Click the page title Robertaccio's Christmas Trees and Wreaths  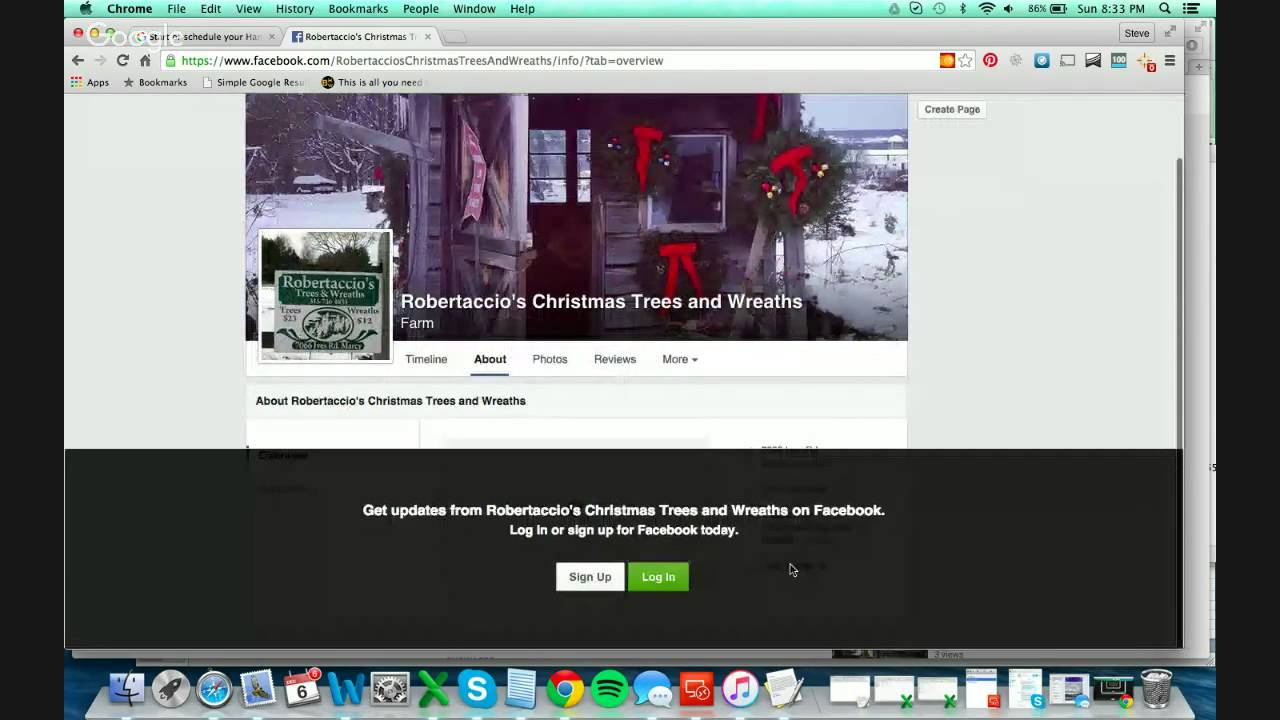(601, 301)
